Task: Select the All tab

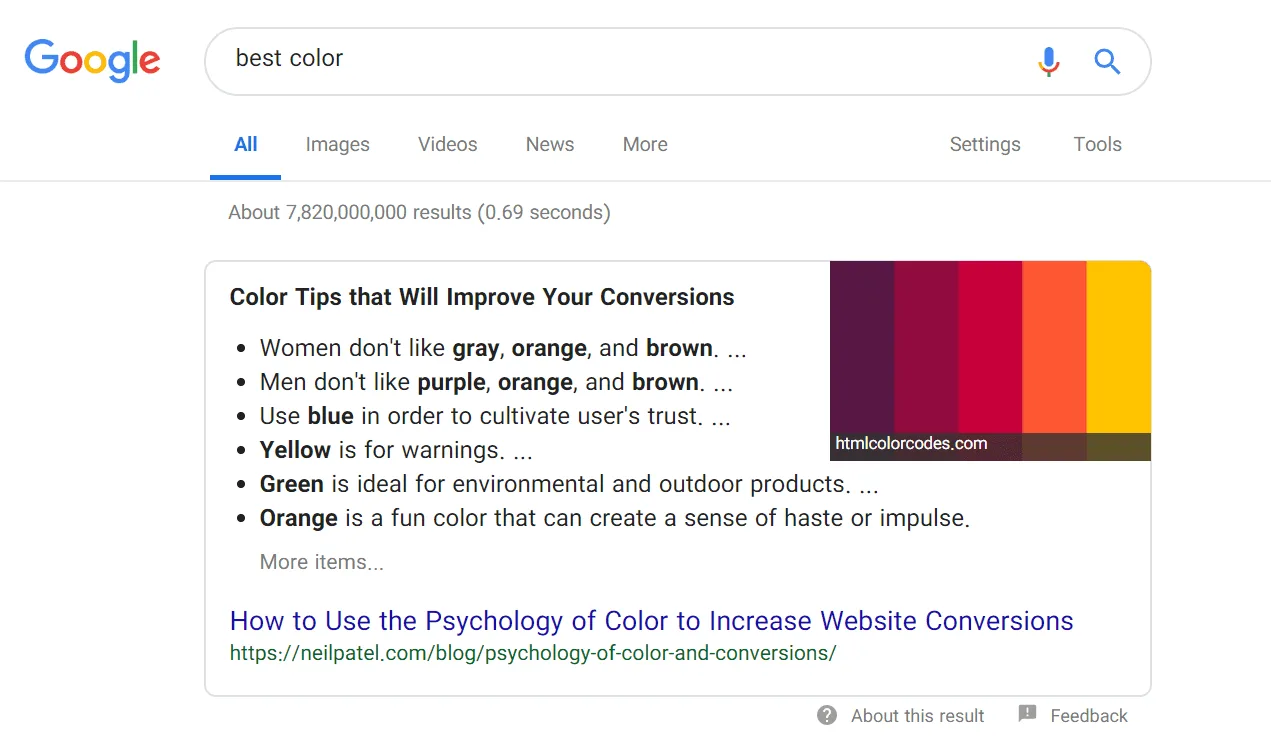Action: pos(245,145)
